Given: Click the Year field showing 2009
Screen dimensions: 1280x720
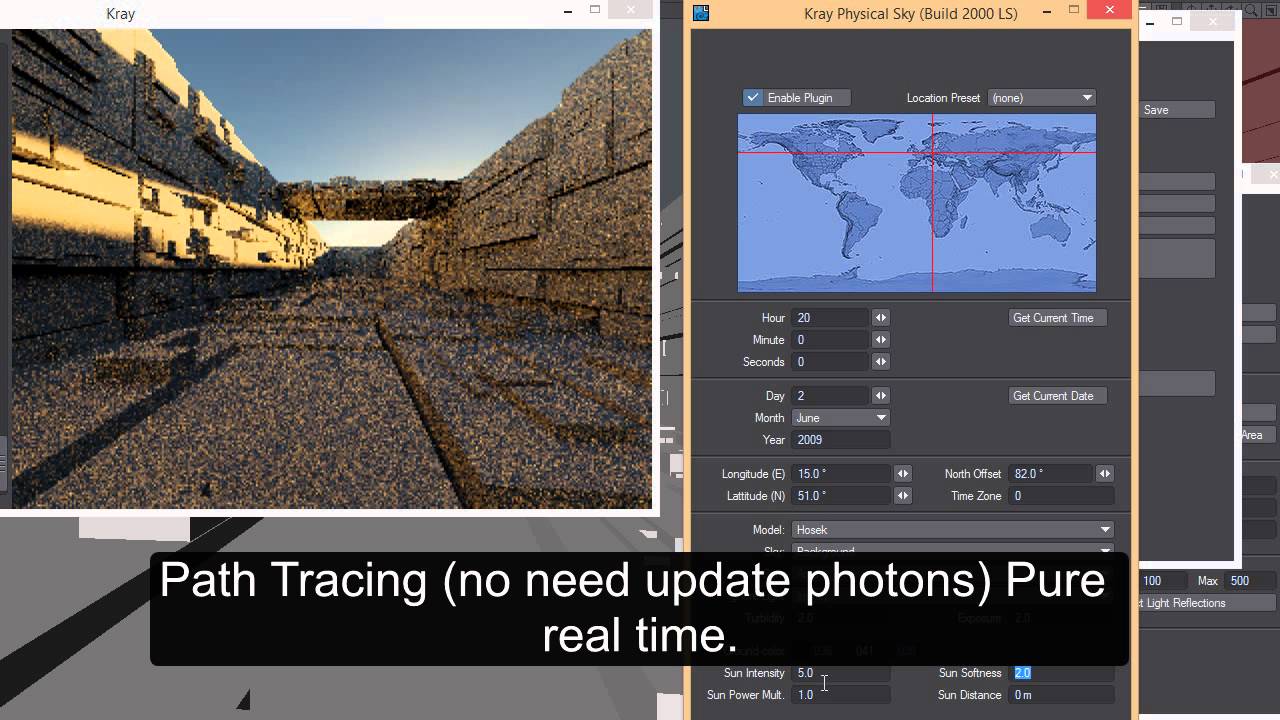Looking at the screenshot, I should (x=841, y=440).
